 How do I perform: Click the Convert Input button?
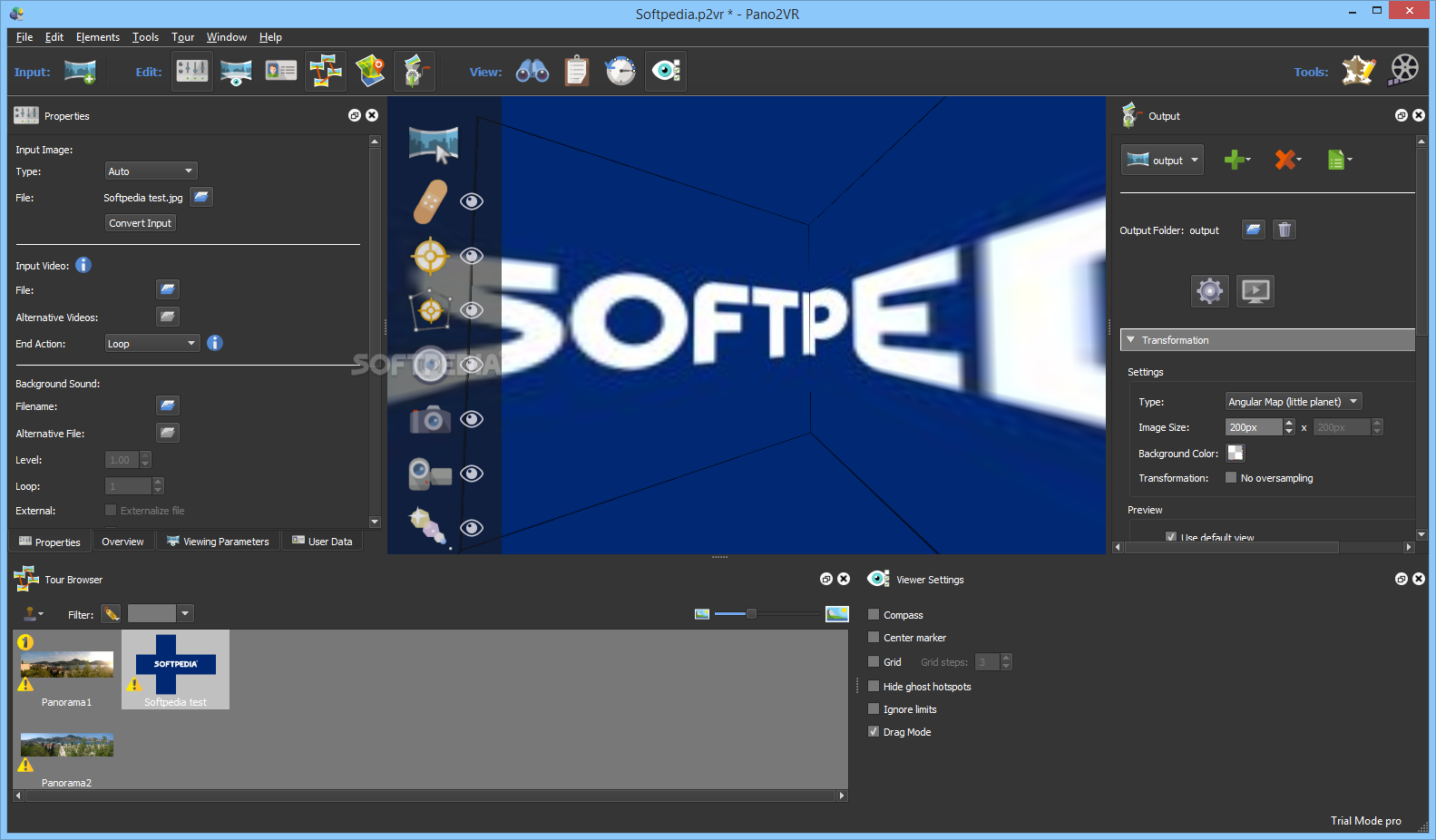[140, 223]
